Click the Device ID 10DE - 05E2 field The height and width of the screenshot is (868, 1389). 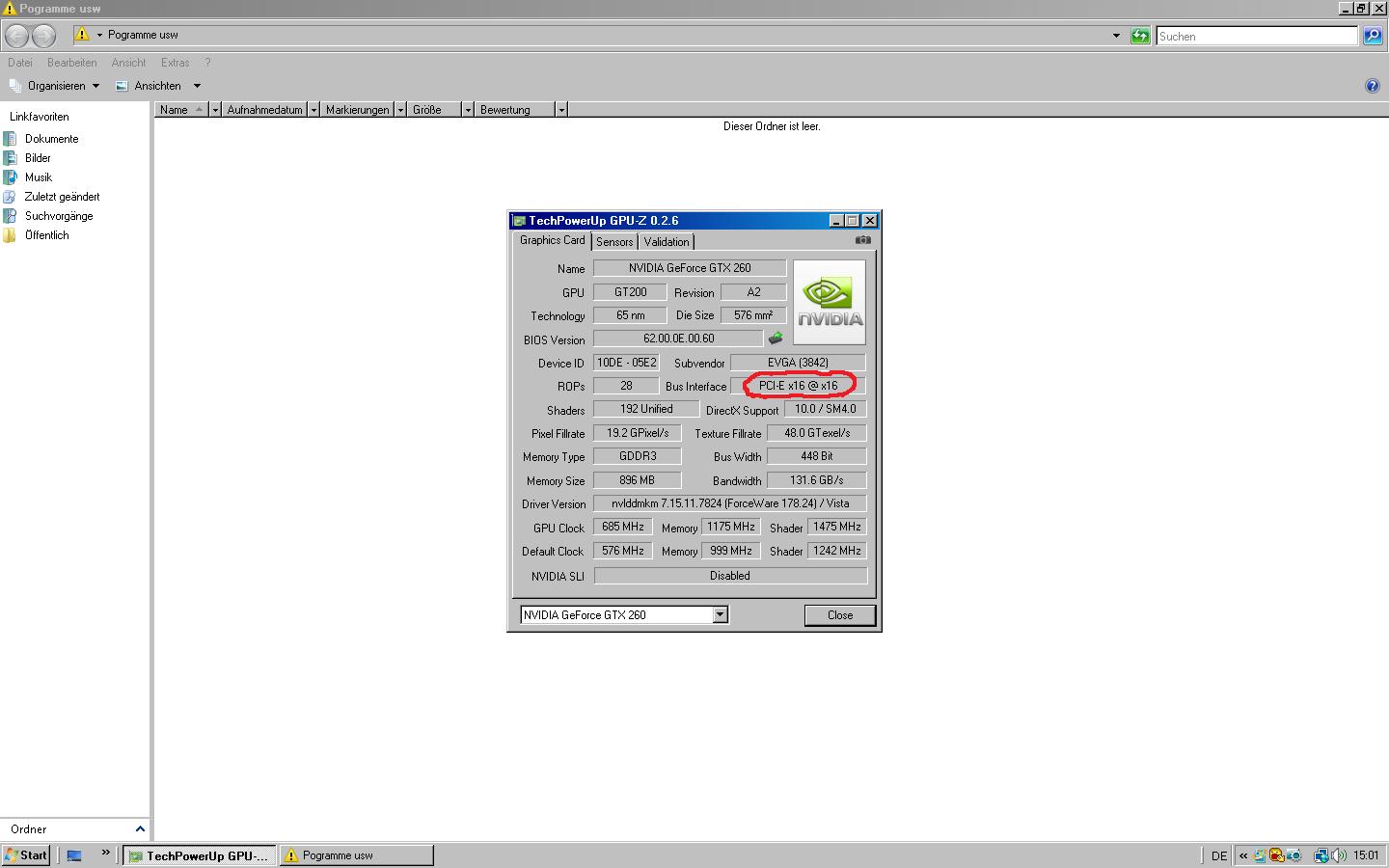point(626,363)
